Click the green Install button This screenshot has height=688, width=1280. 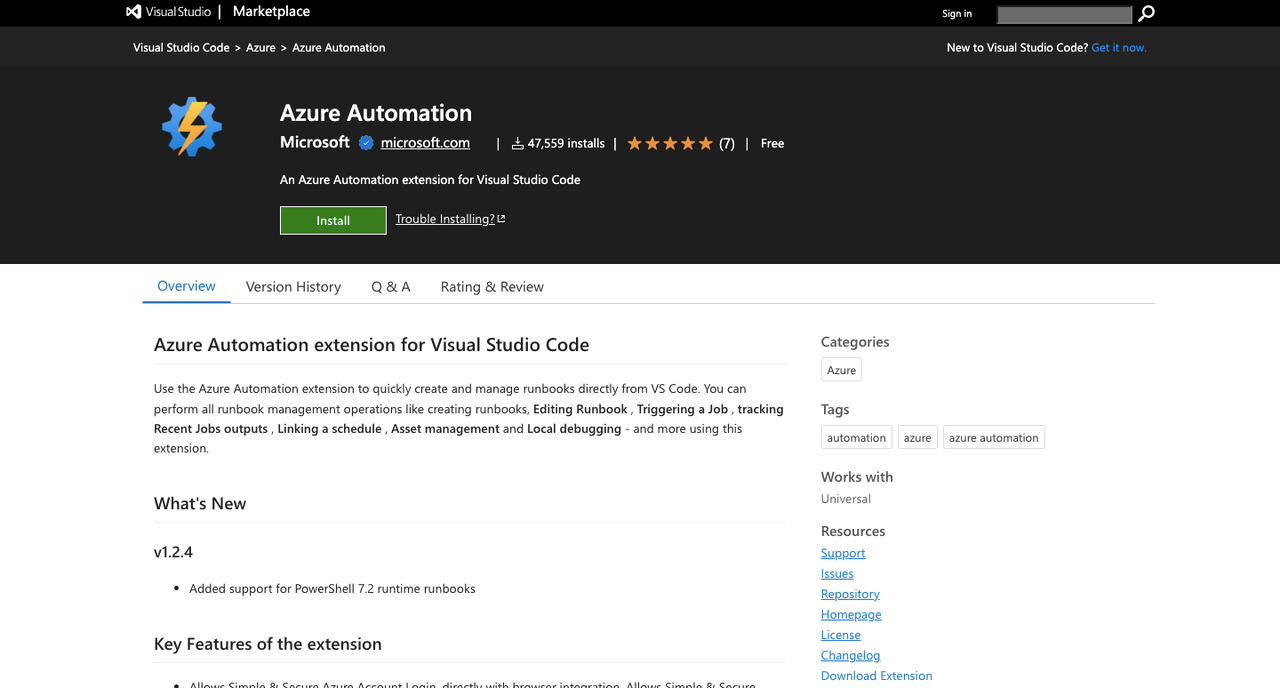pyautogui.click(x=333, y=220)
